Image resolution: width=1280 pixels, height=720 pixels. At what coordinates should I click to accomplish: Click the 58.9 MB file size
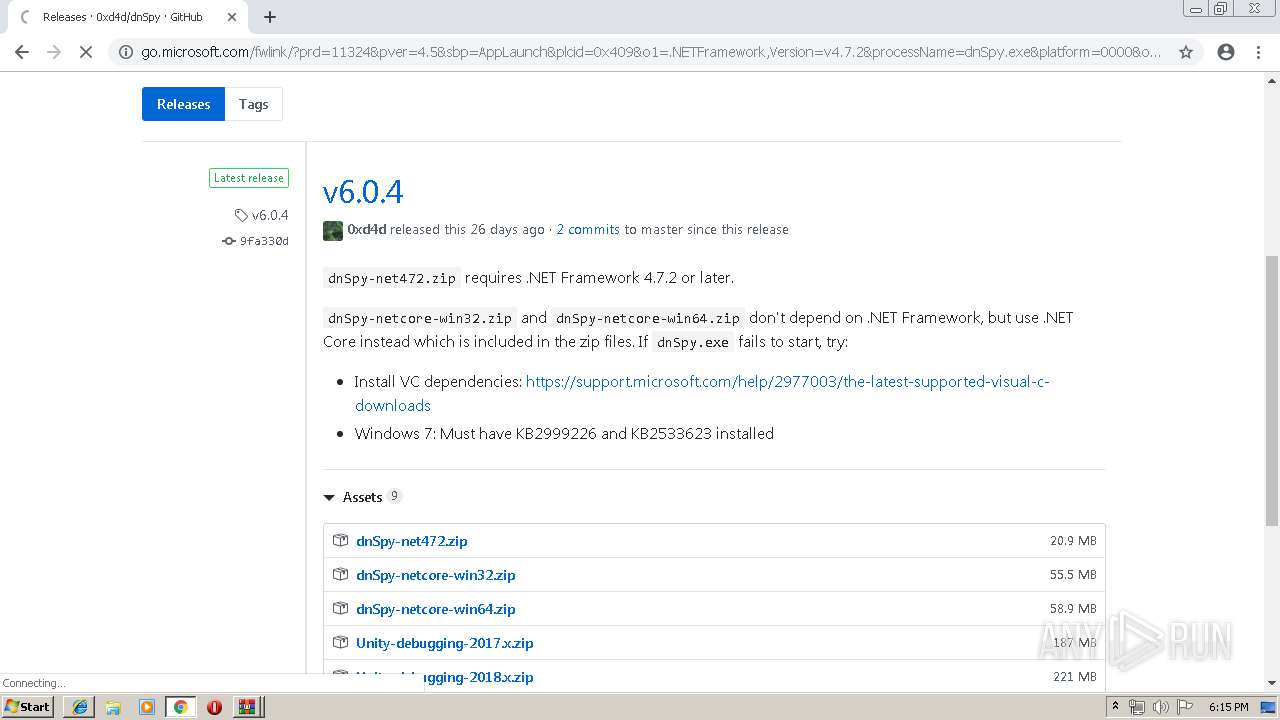click(1073, 609)
